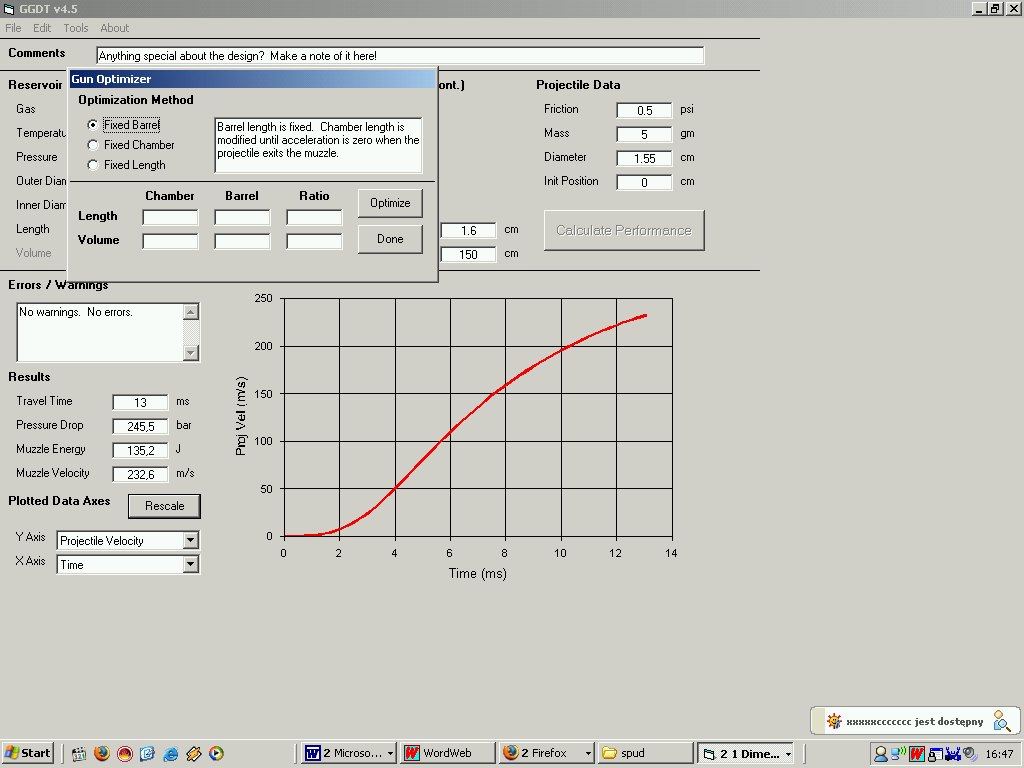The width and height of the screenshot is (1024, 768).
Task: Select the Fixed Barrel radio button
Action: pos(93,125)
